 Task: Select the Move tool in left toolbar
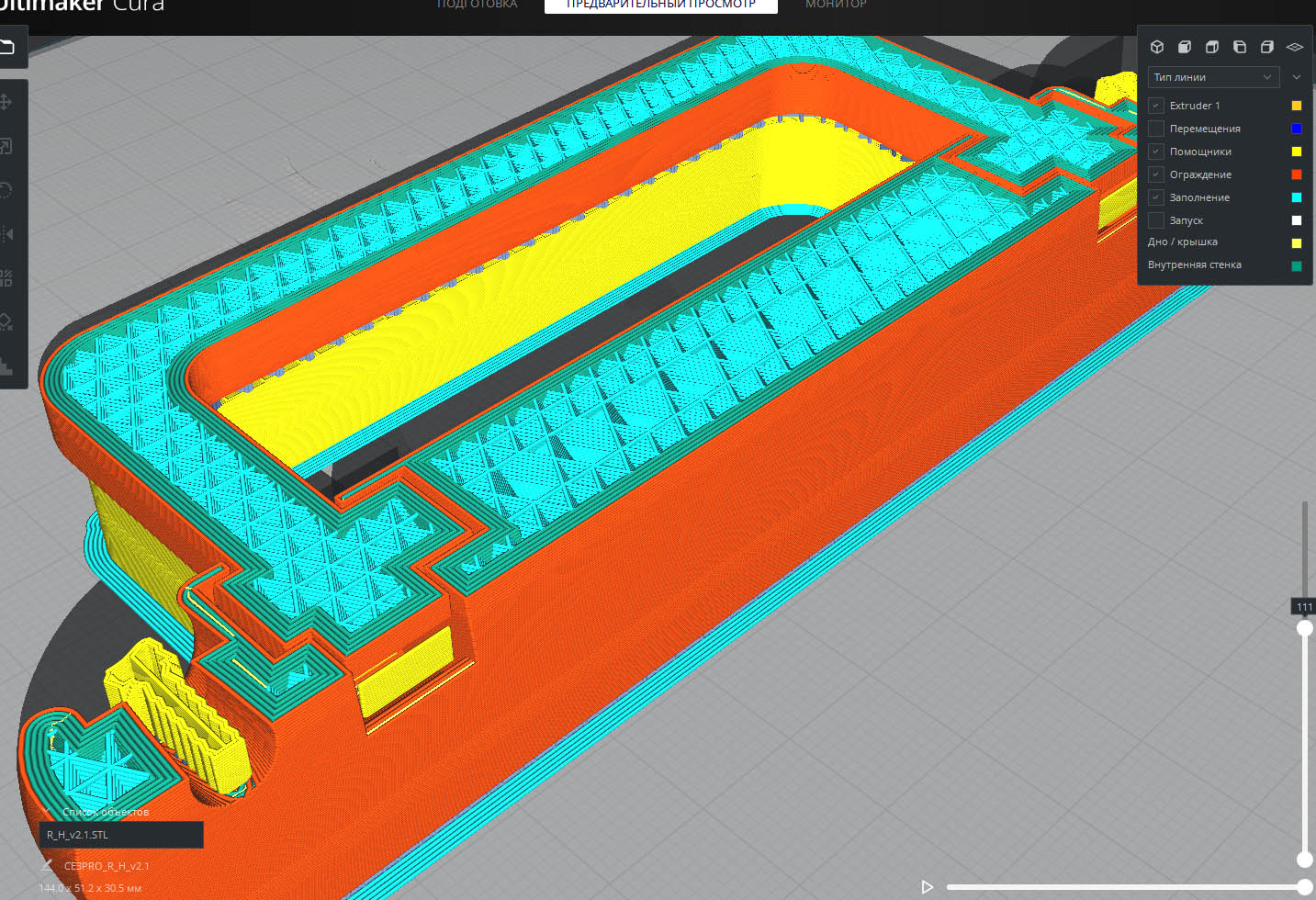click(x=6, y=102)
